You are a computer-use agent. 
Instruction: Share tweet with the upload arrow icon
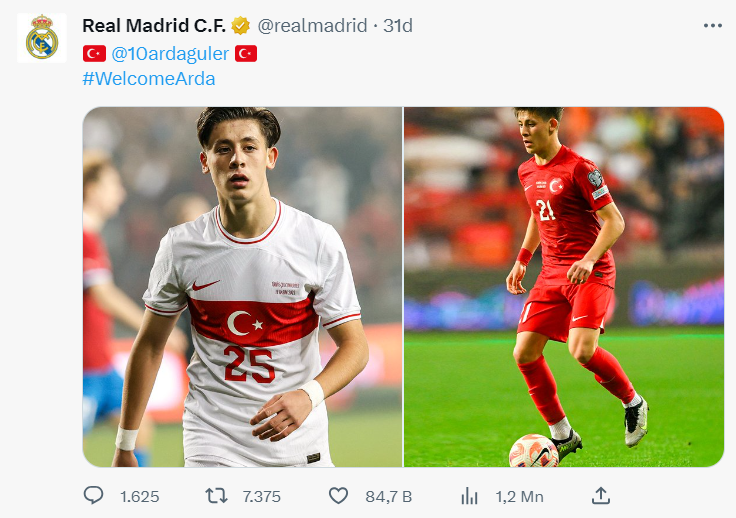(x=601, y=495)
